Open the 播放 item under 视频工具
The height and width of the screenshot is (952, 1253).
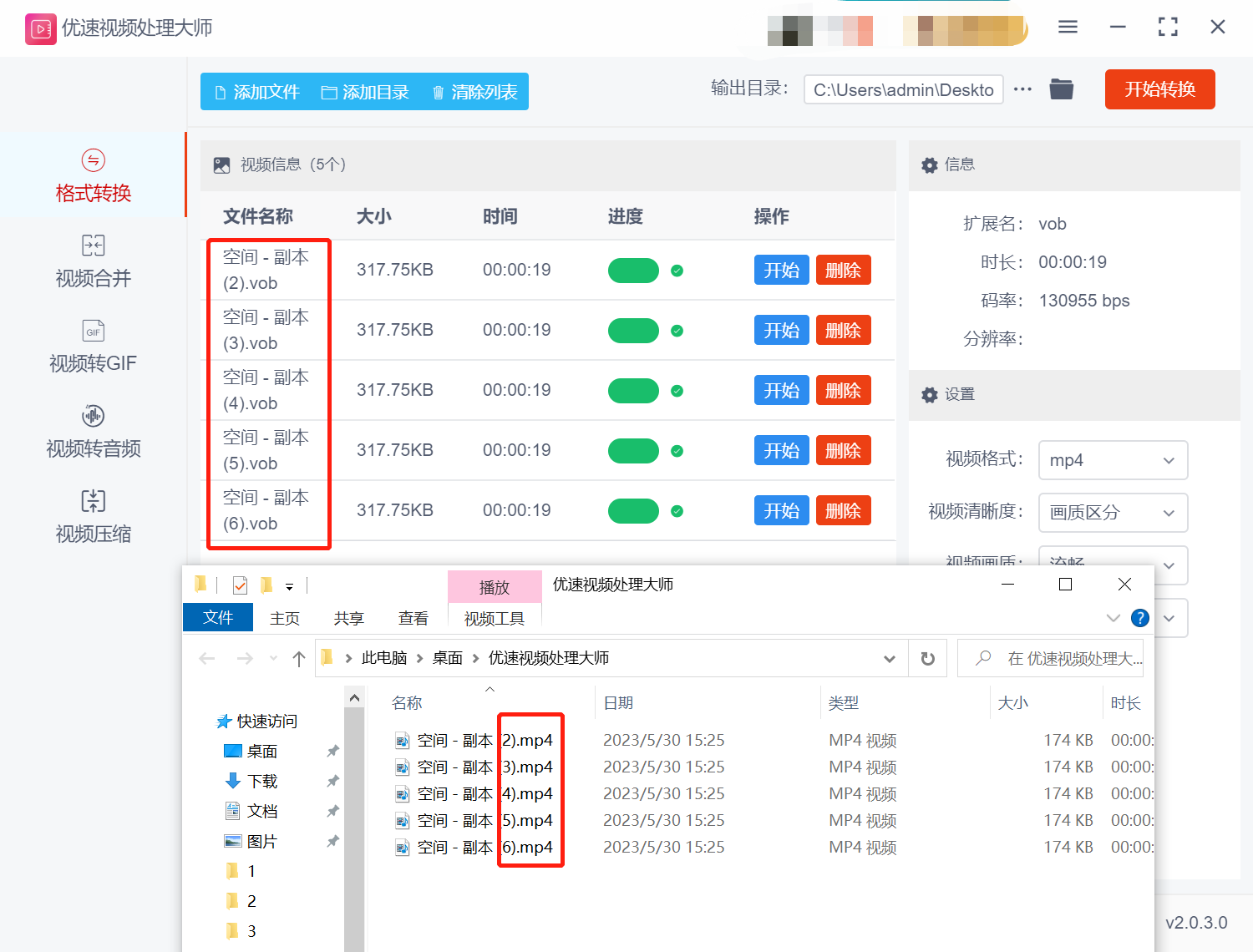click(x=494, y=585)
